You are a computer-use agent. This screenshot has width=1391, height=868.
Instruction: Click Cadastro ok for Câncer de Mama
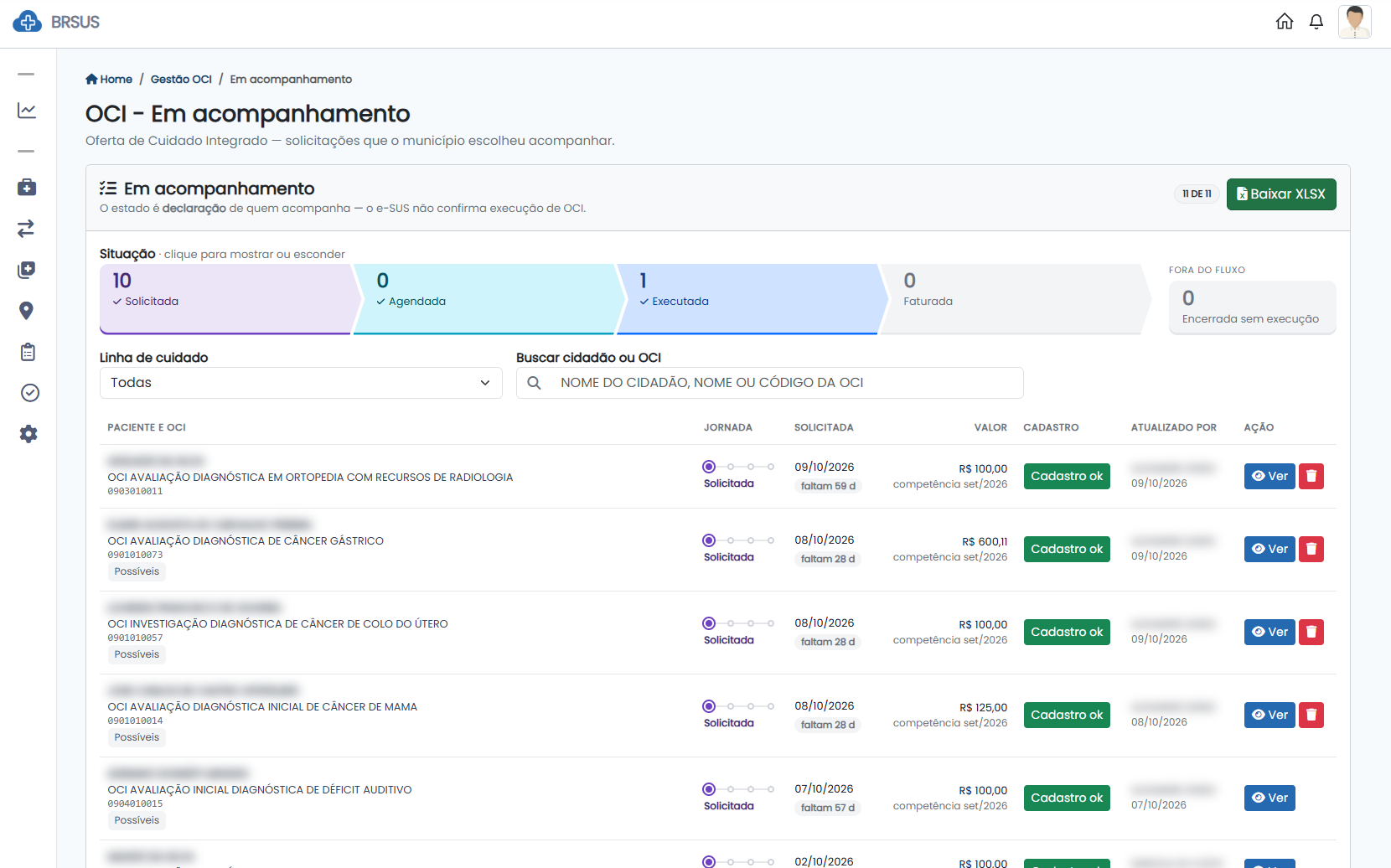[x=1067, y=715]
